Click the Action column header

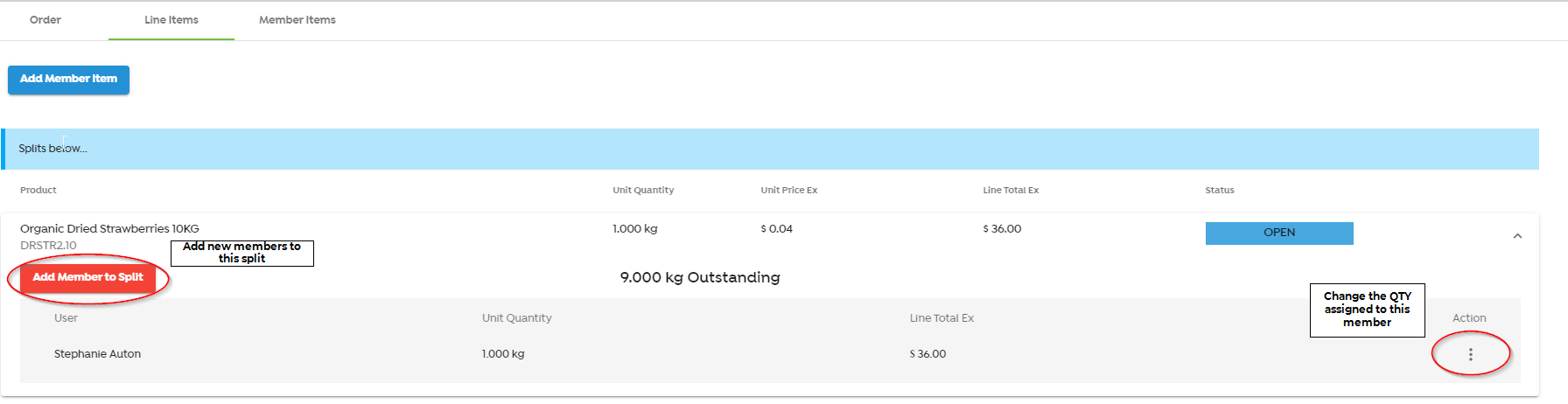click(x=1469, y=318)
